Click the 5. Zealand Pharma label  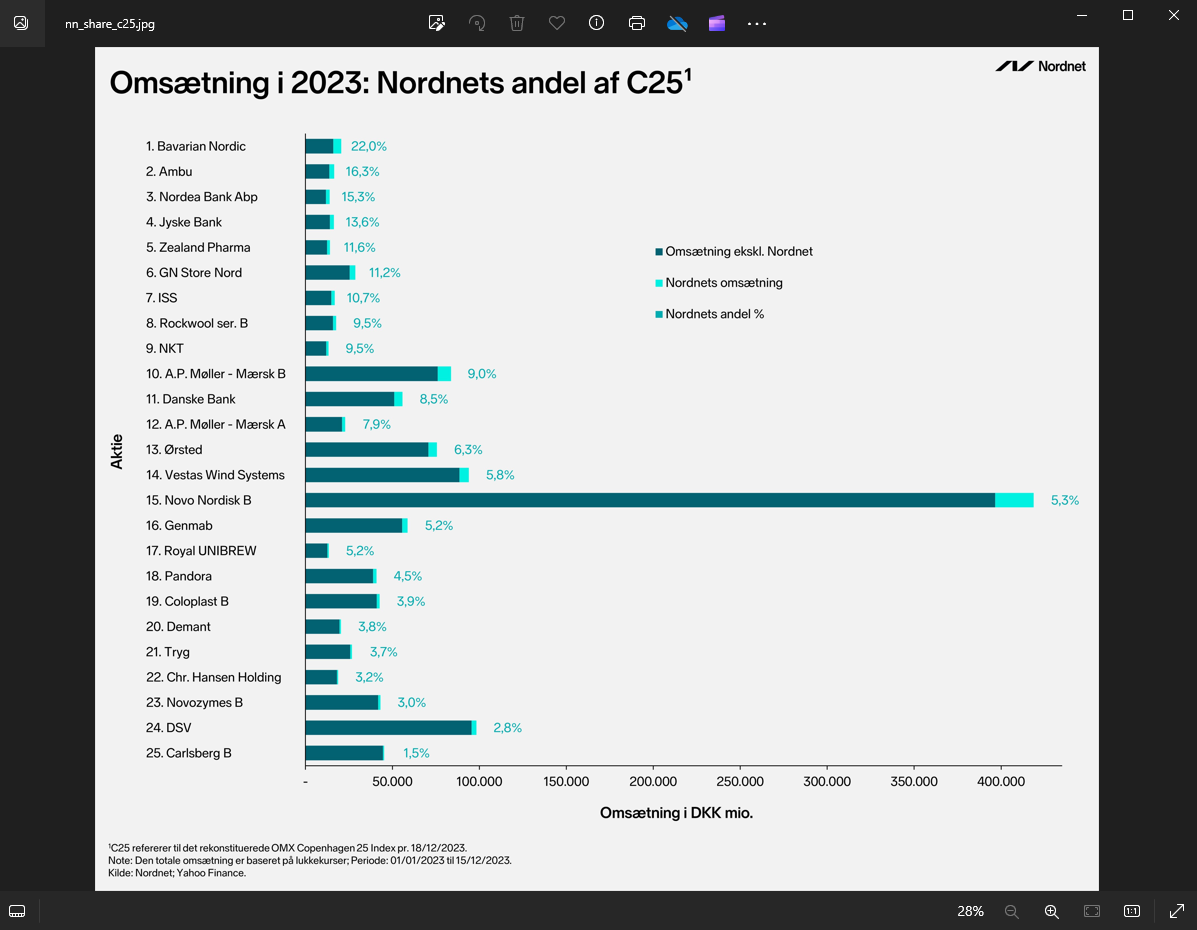pos(198,247)
